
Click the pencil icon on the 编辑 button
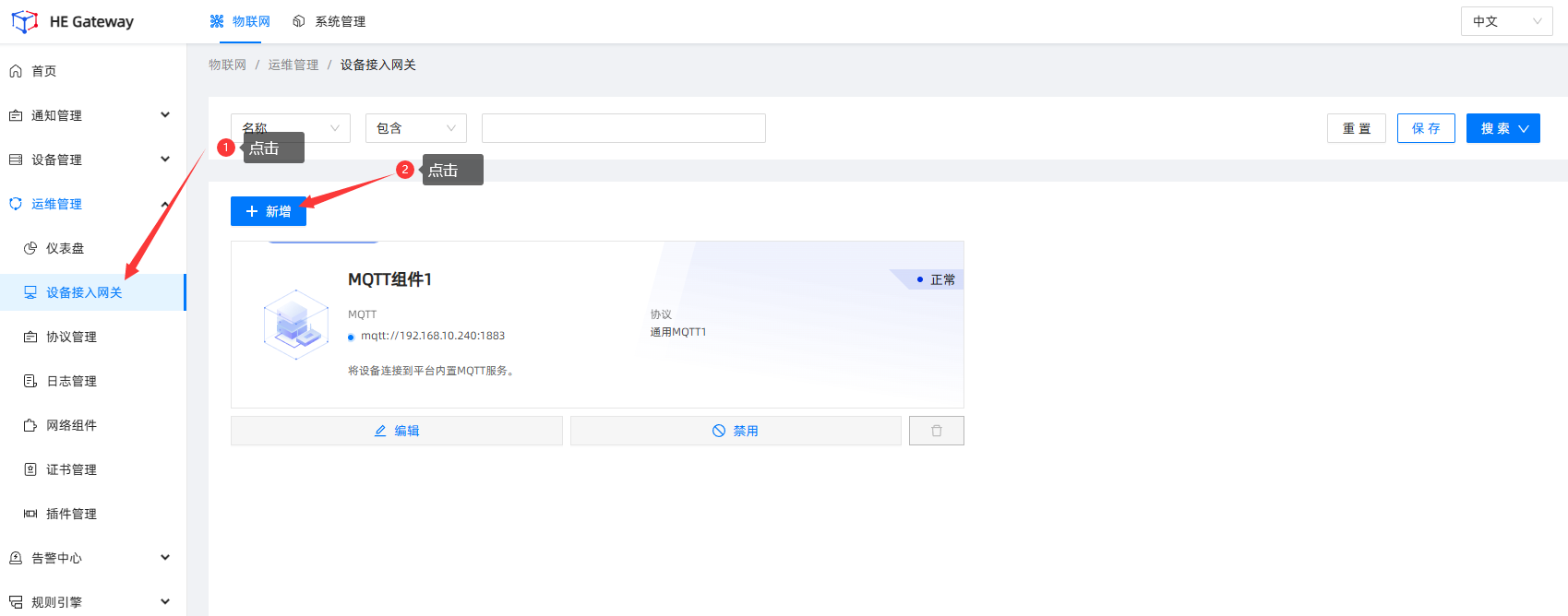pos(380,431)
